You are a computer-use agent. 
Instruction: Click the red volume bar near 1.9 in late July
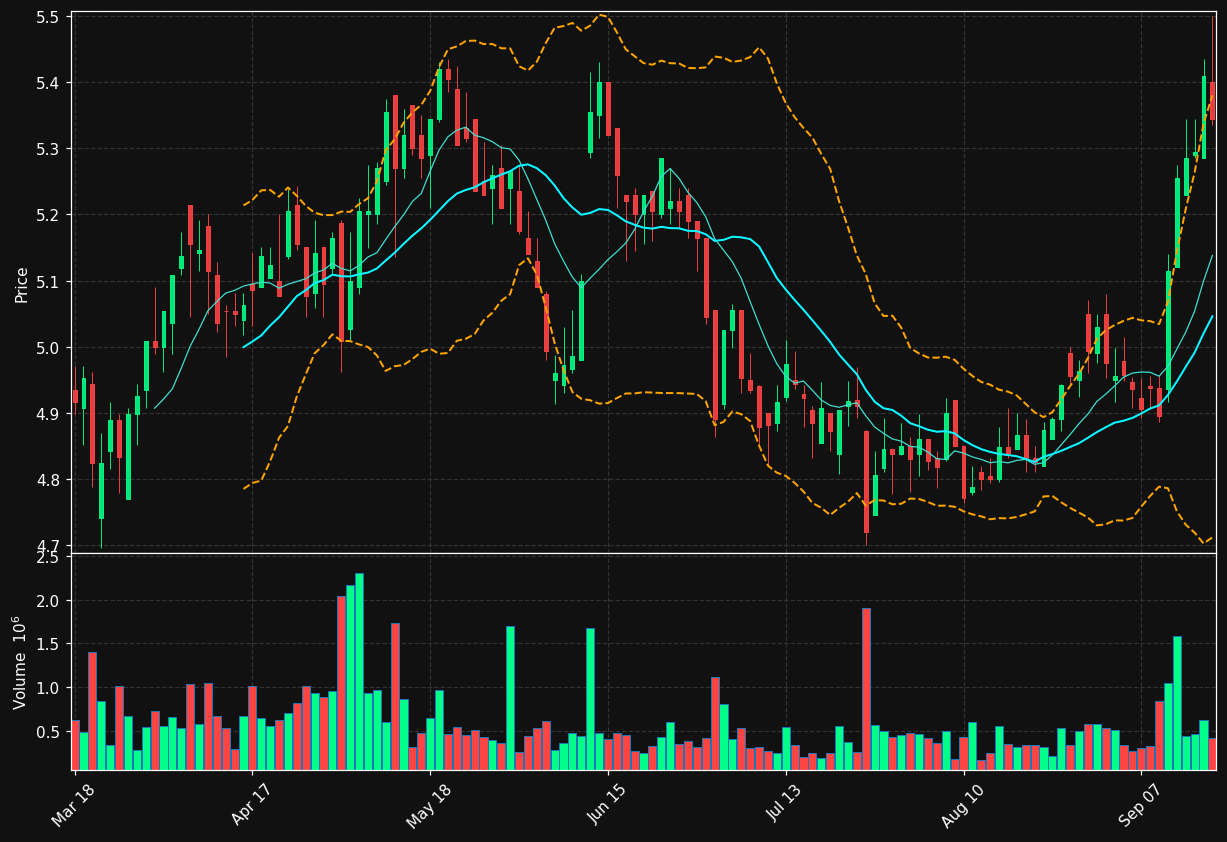866,689
